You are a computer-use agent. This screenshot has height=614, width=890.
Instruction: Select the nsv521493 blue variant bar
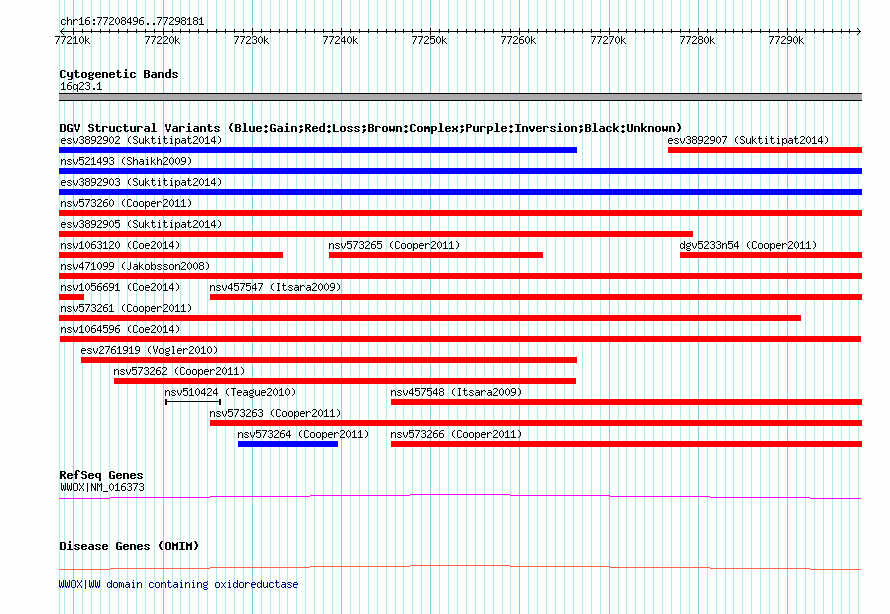[x=460, y=171]
